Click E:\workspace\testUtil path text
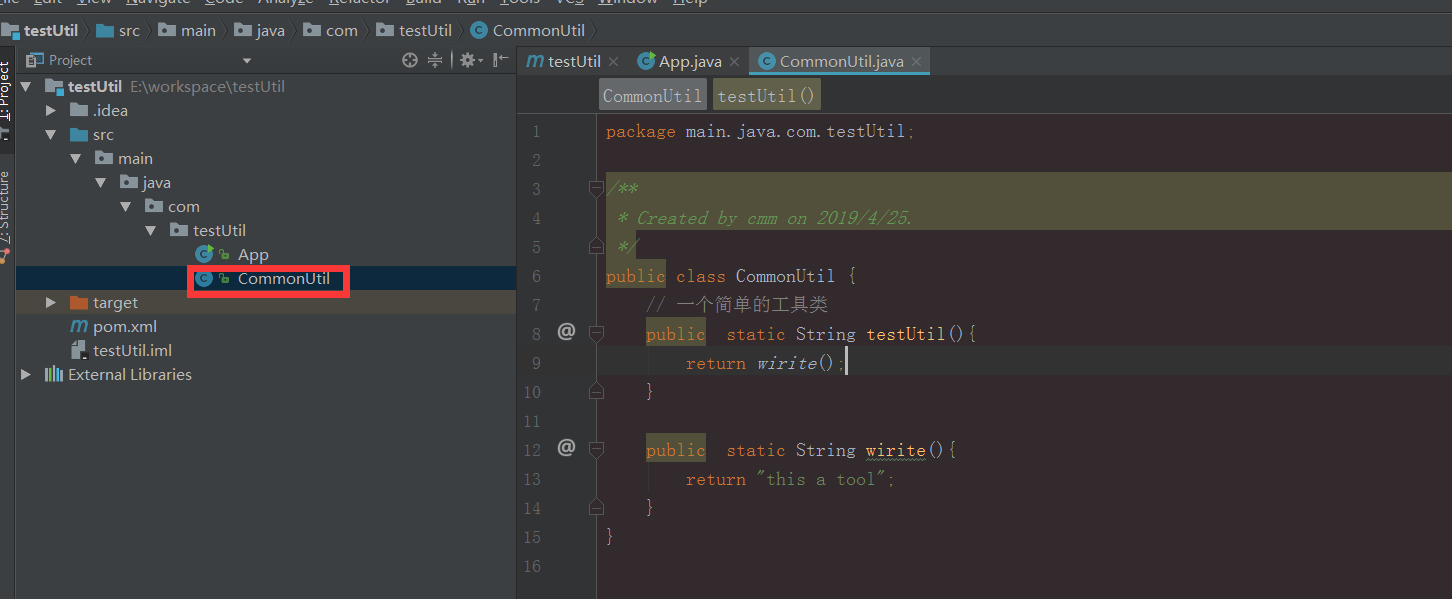The width and height of the screenshot is (1452, 599). tap(207, 86)
